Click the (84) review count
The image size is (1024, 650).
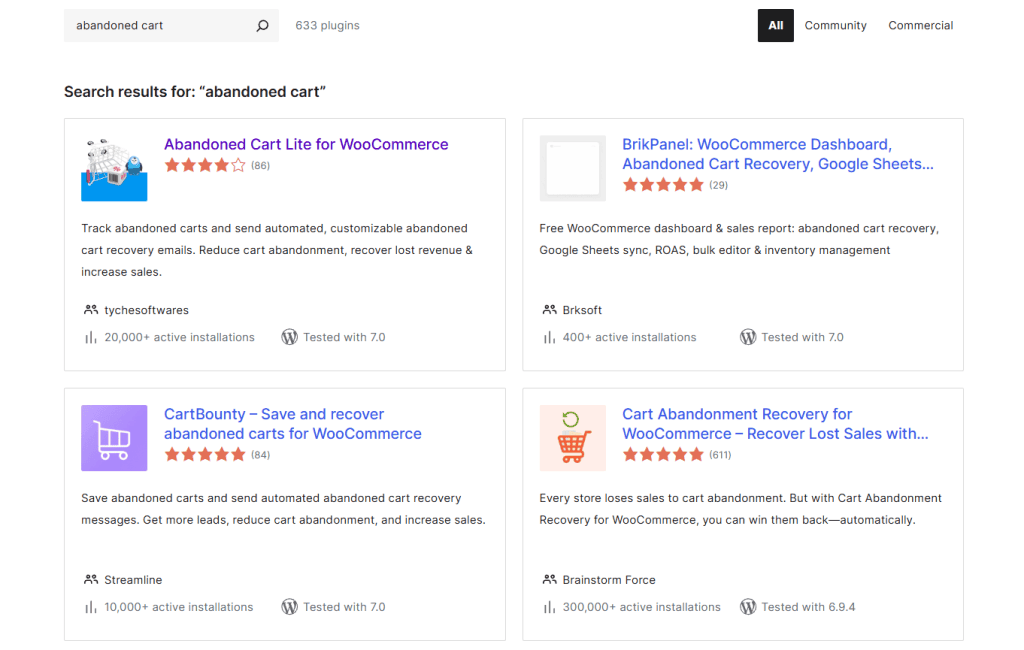[x=261, y=455]
